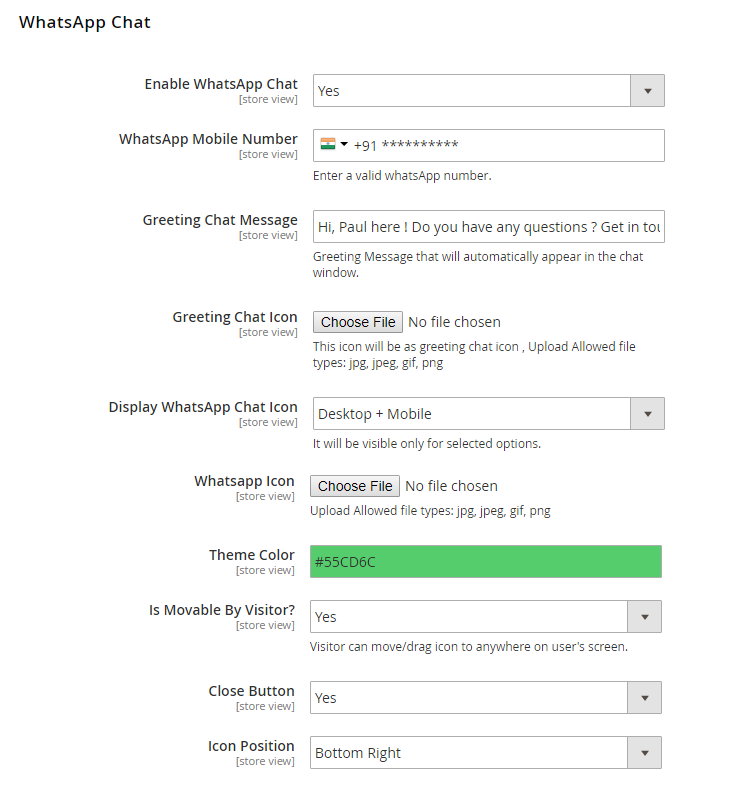The image size is (744, 807).
Task: Click Choose File for Greeting Chat Icon
Action: point(358,322)
